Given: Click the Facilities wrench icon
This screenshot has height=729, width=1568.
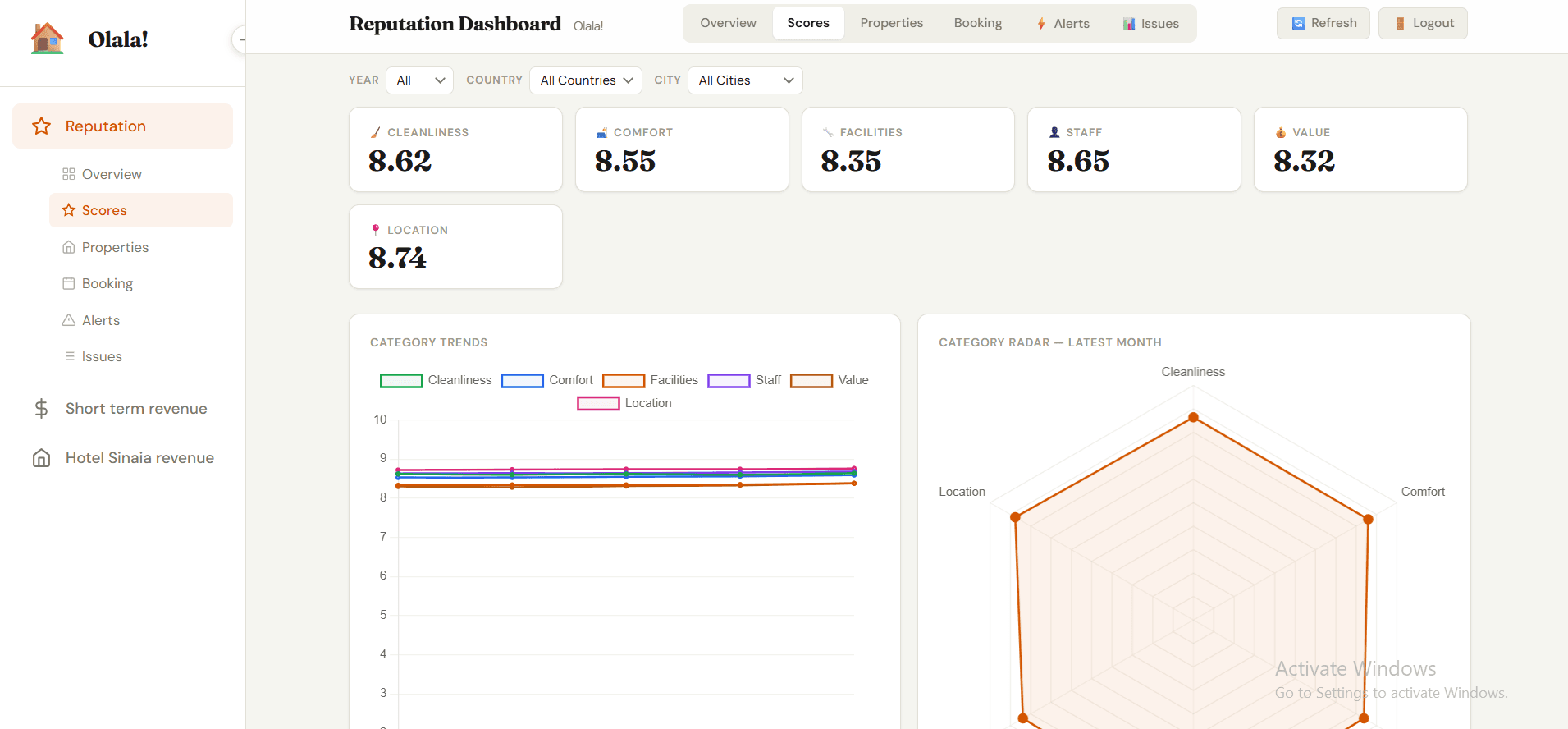Looking at the screenshot, I should click(x=828, y=132).
